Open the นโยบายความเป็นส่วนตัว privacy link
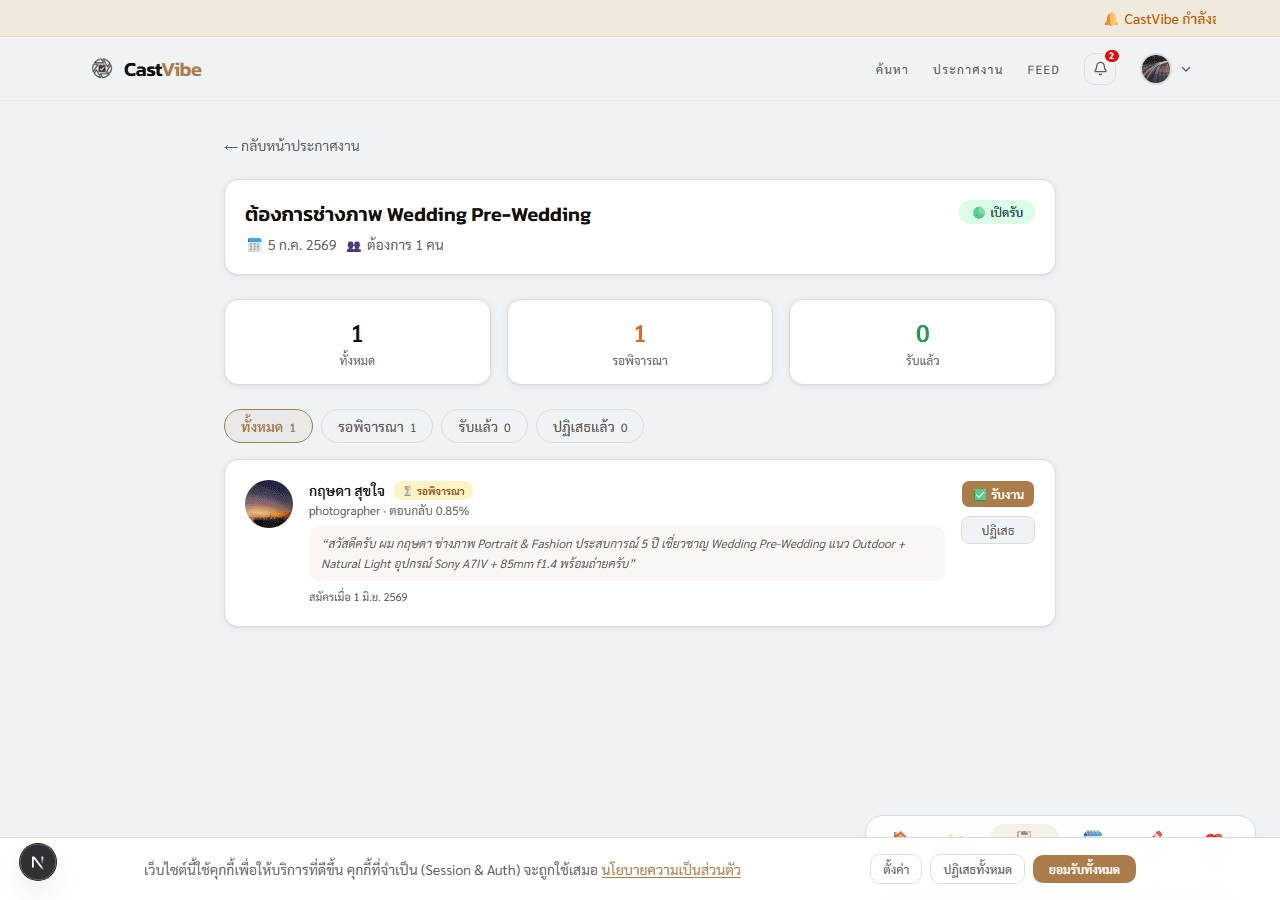This screenshot has width=1280, height=900. coord(671,870)
